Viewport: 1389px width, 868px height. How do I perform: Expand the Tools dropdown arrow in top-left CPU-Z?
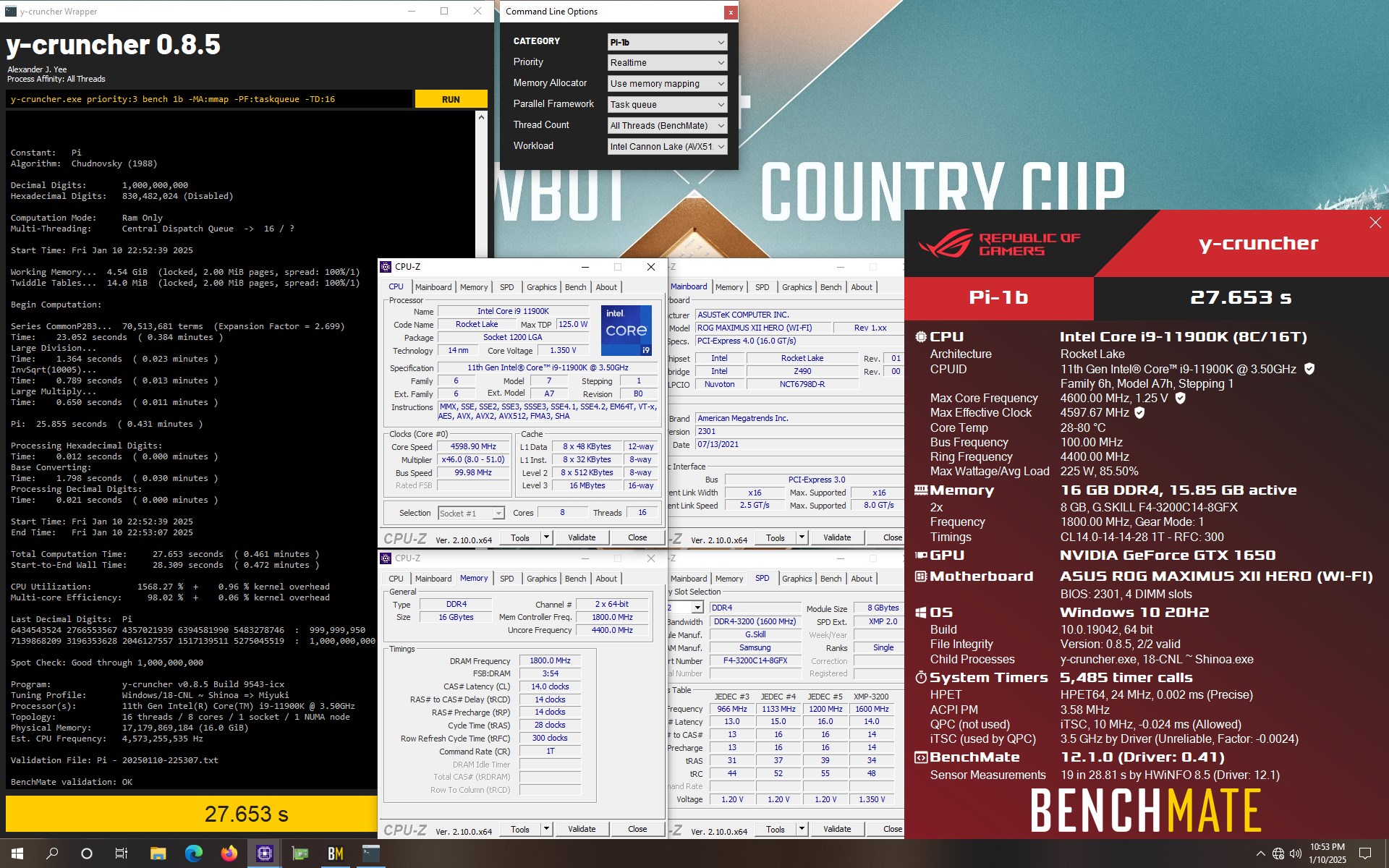[546, 537]
